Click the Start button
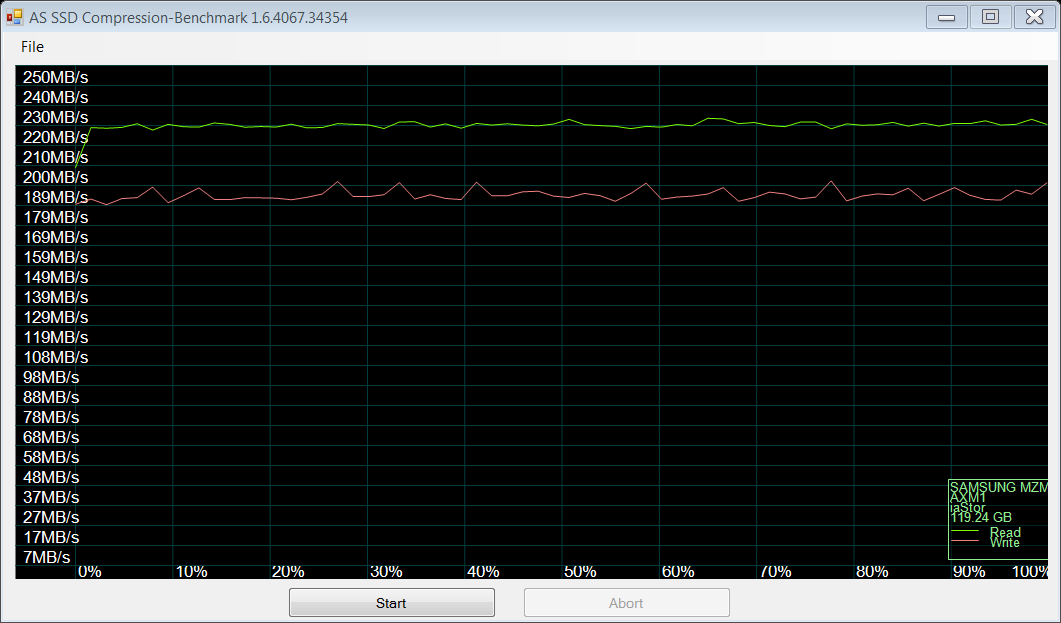 392,603
